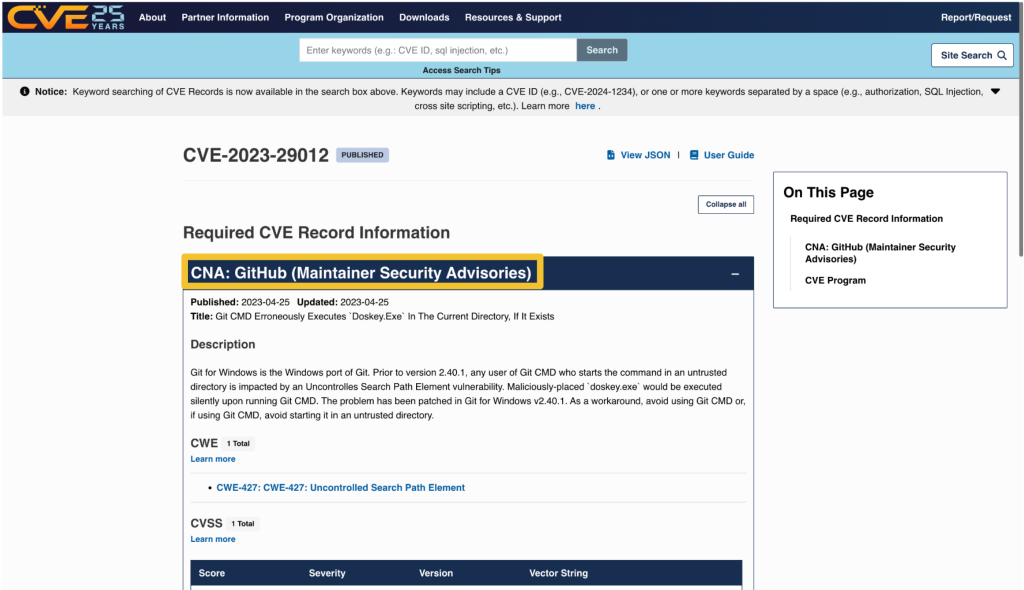Click the CVE 25 Years logo

click(x=66, y=17)
